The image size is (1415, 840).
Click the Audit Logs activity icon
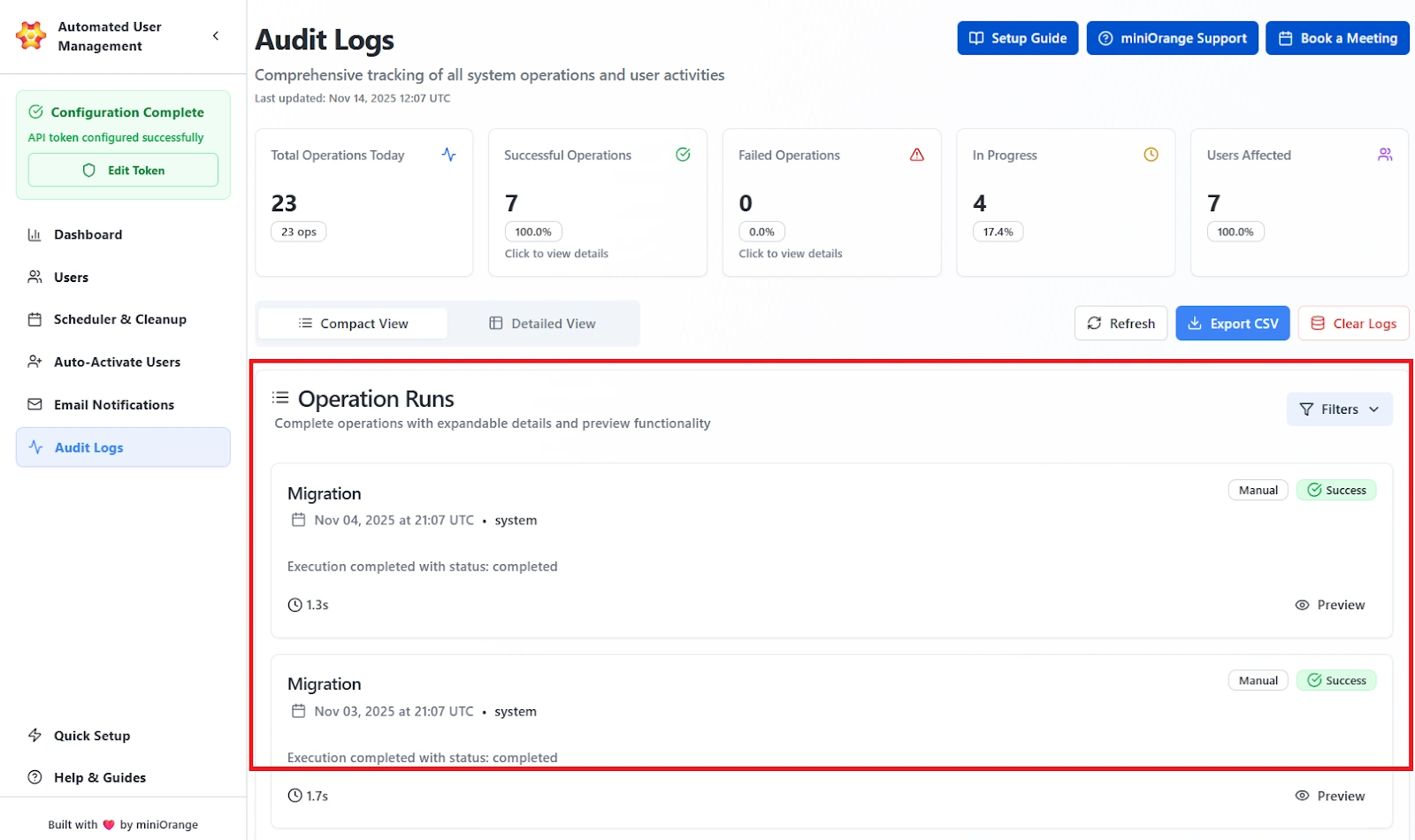point(35,447)
